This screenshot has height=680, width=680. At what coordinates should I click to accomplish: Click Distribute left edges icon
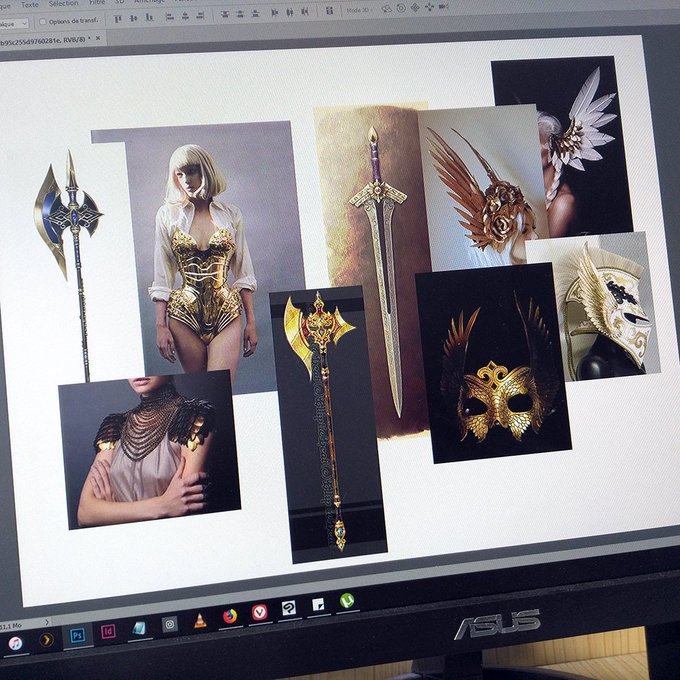pyautogui.click(x=275, y=13)
